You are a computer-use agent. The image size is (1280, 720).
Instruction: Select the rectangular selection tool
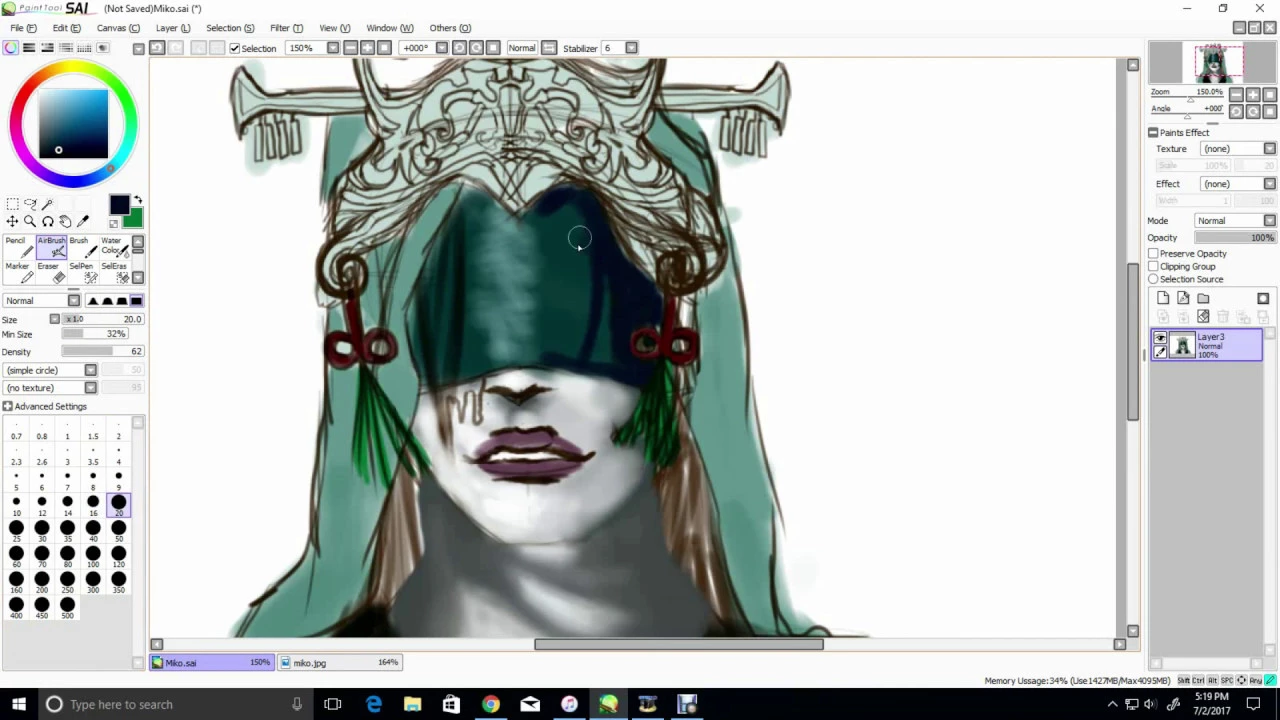pyautogui.click(x=12, y=204)
